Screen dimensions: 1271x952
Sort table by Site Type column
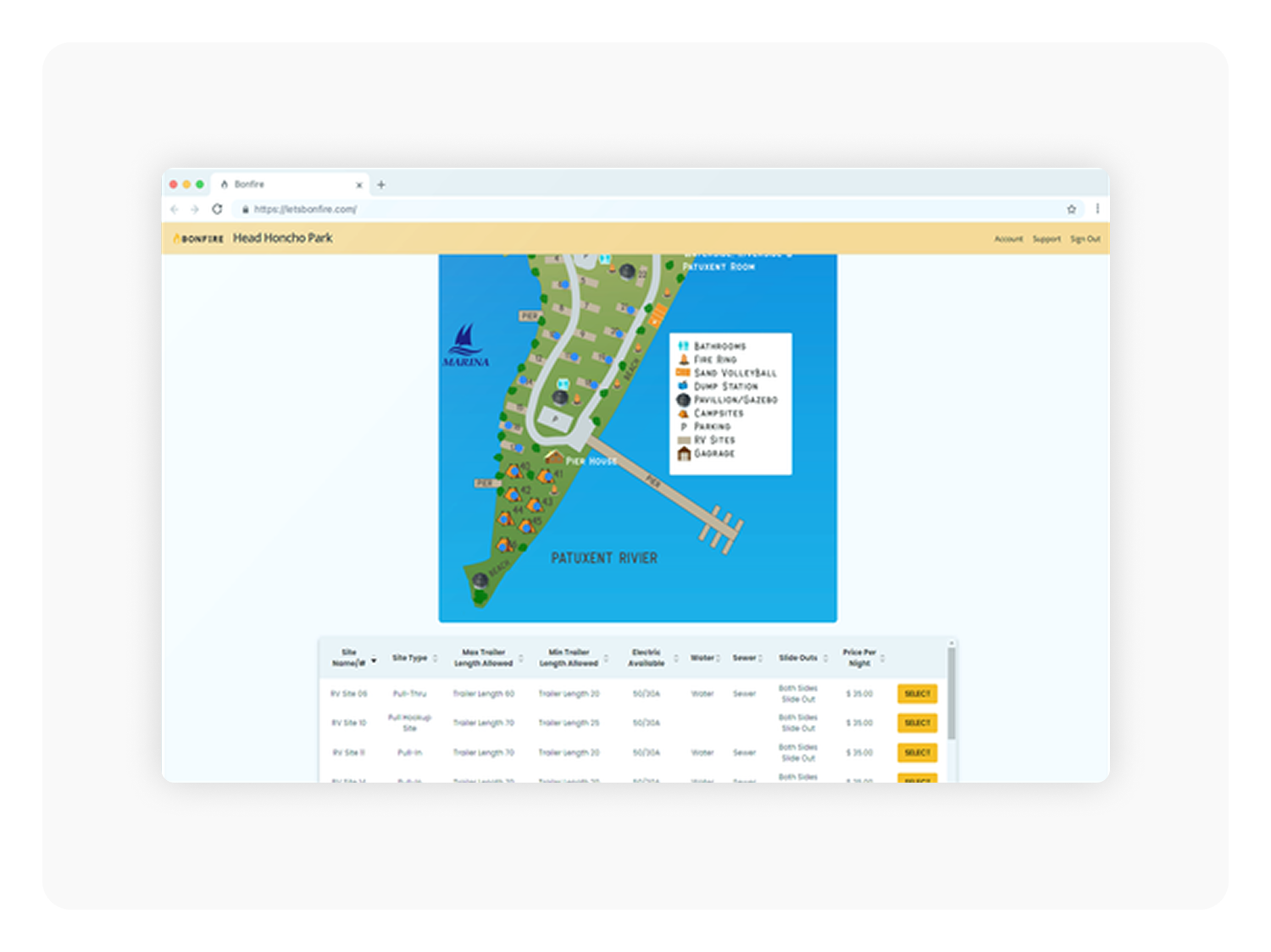tap(435, 658)
